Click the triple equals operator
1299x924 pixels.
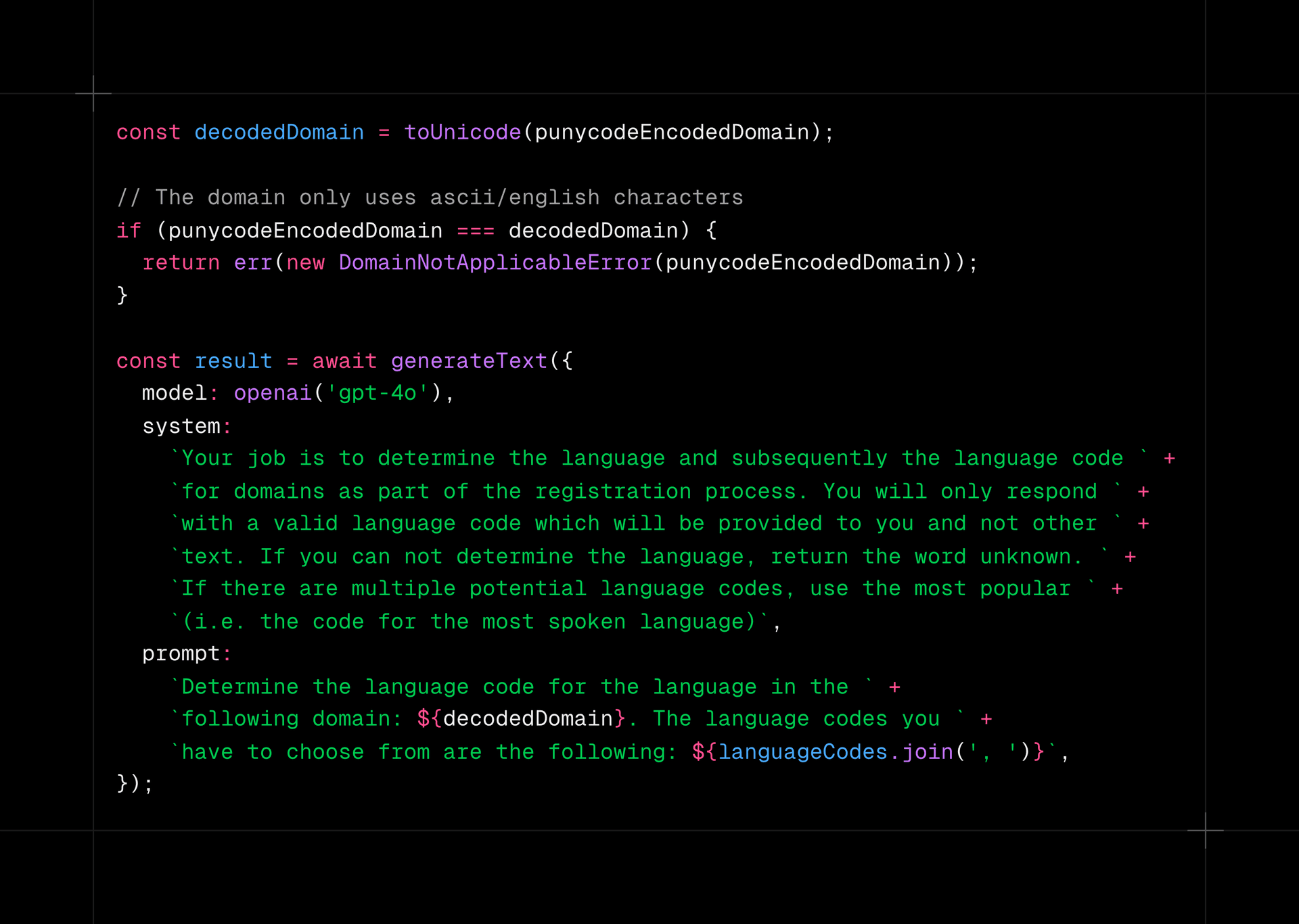[476, 231]
